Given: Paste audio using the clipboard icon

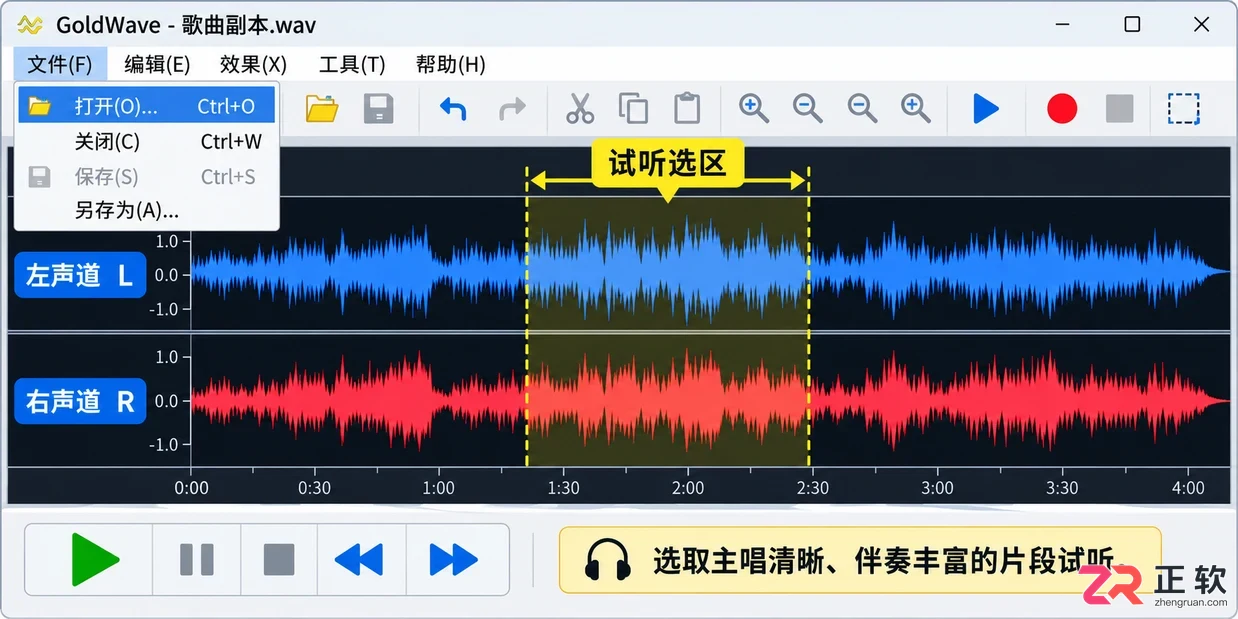Looking at the screenshot, I should pos(687,108).
